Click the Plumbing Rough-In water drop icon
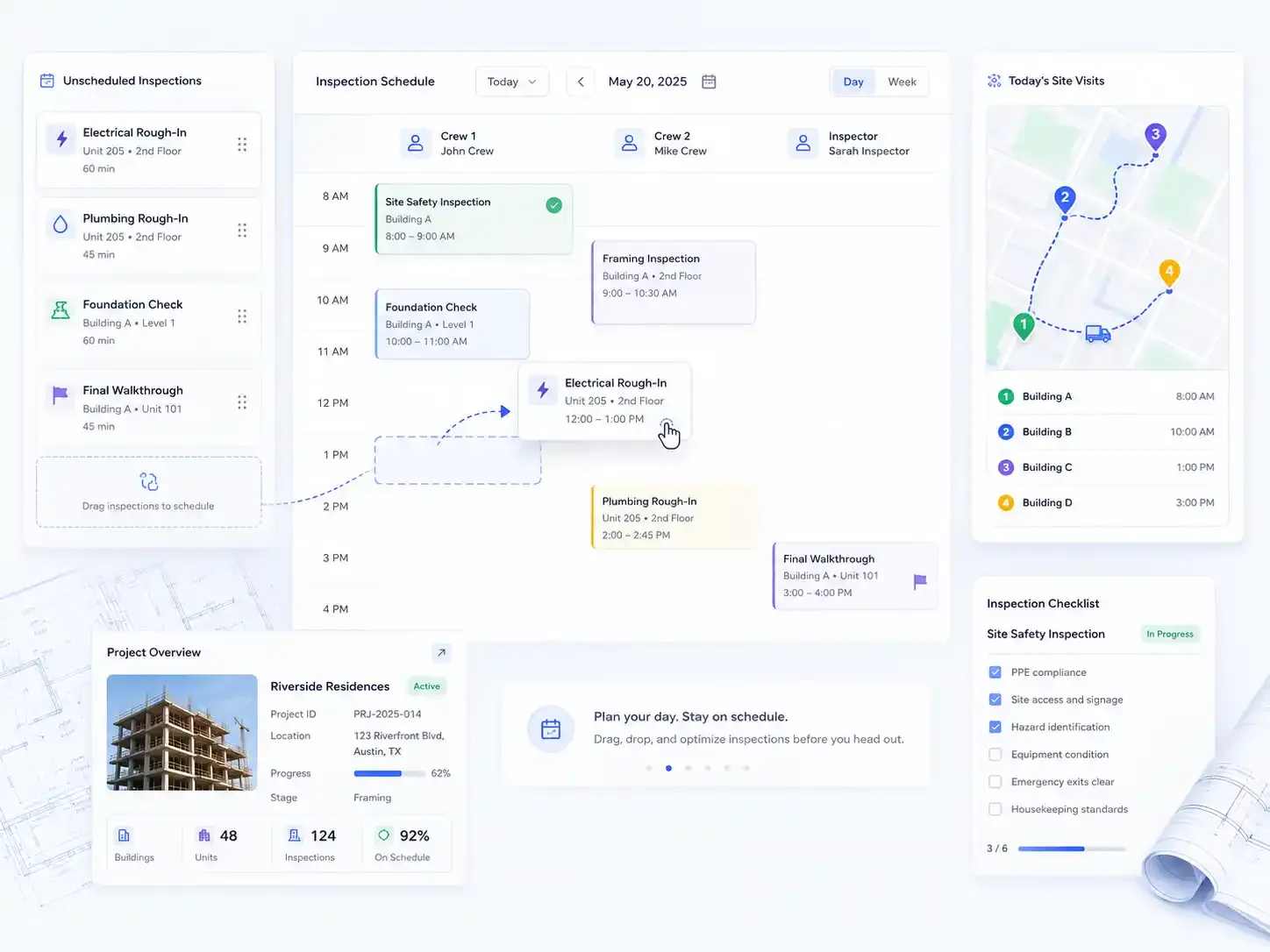The height and width of the screenshot is (952, 1270). [x=61, y=224]
